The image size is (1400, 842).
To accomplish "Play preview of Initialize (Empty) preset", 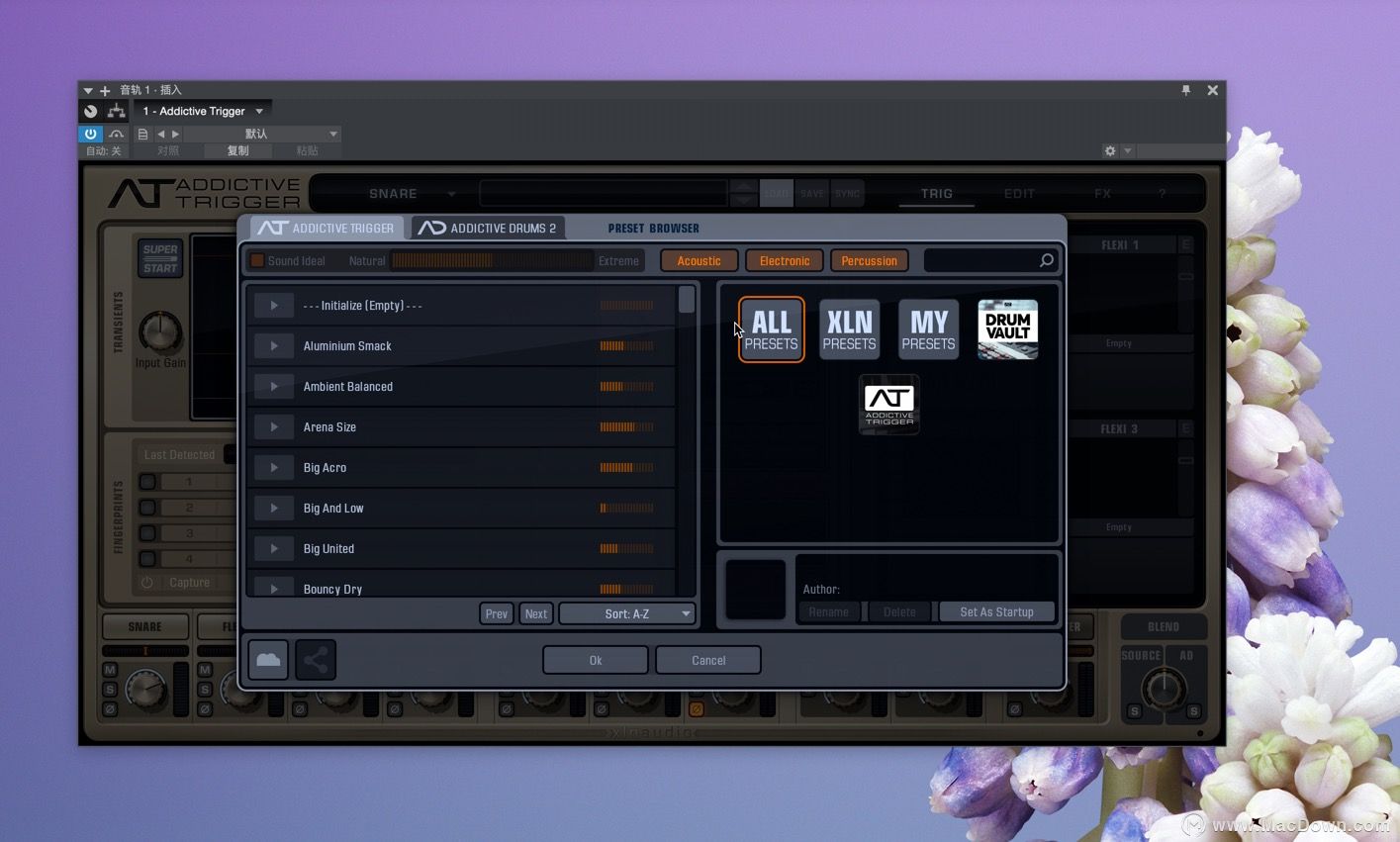I will [274, 306].
